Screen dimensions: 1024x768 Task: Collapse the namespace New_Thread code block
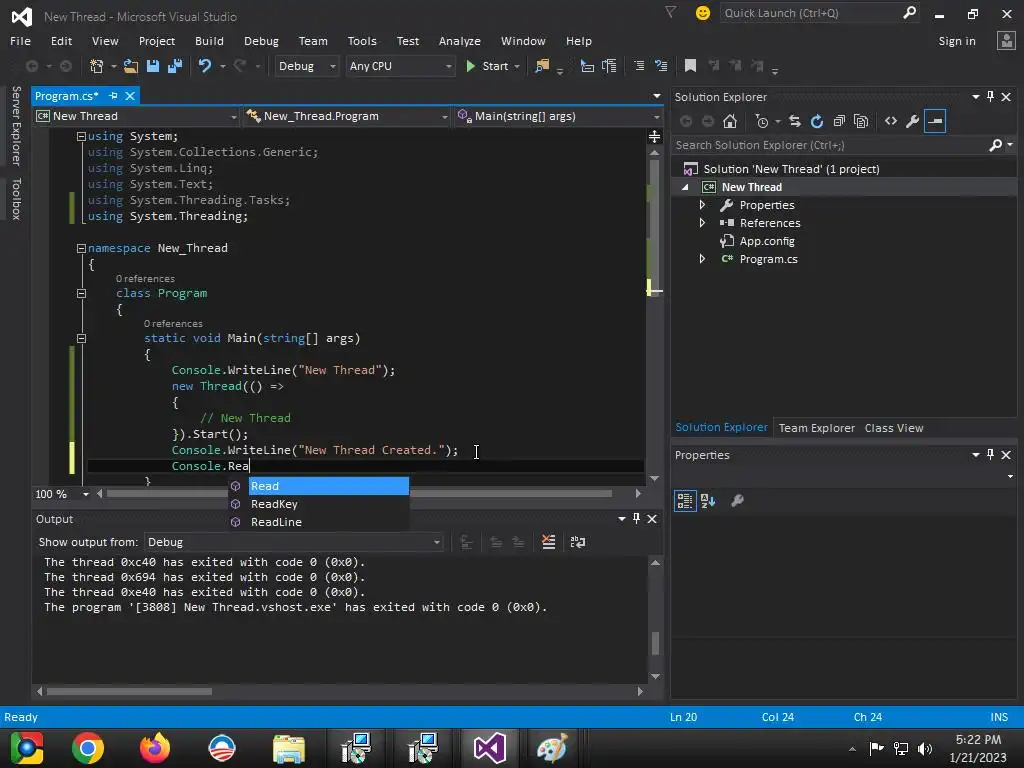click(82, 248)
